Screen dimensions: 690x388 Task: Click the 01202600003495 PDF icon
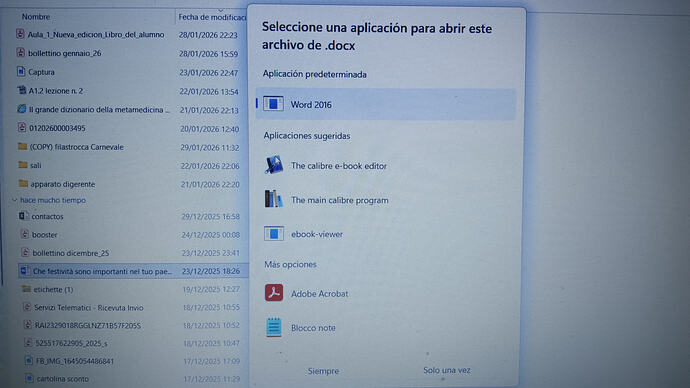tap(22, 128)
